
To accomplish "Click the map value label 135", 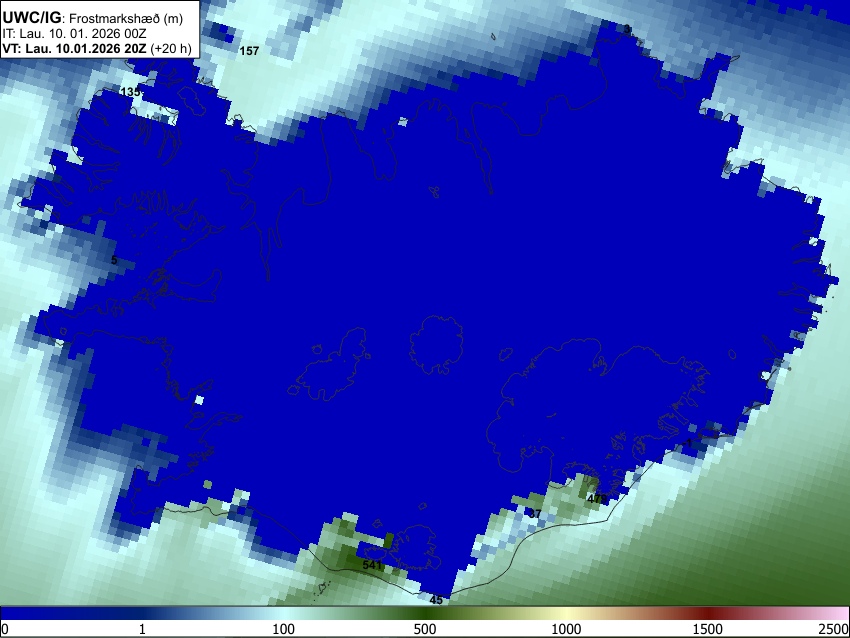I will click(x=130, y=92).
